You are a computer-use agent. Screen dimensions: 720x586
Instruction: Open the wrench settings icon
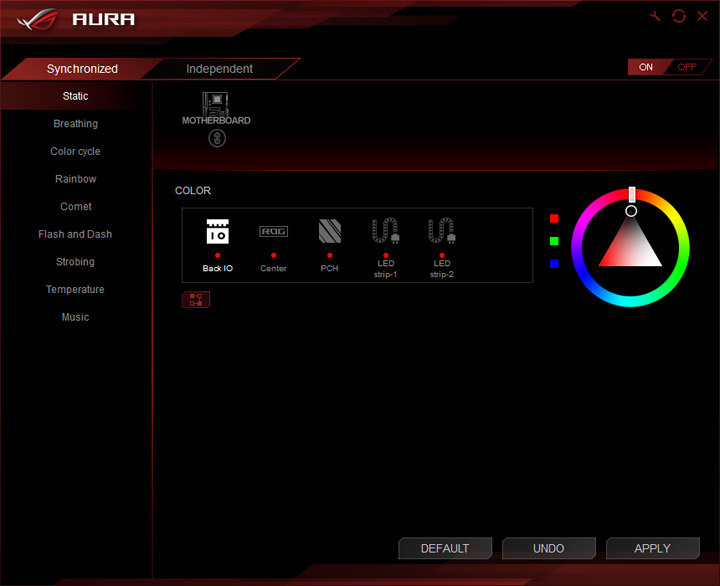655,17
